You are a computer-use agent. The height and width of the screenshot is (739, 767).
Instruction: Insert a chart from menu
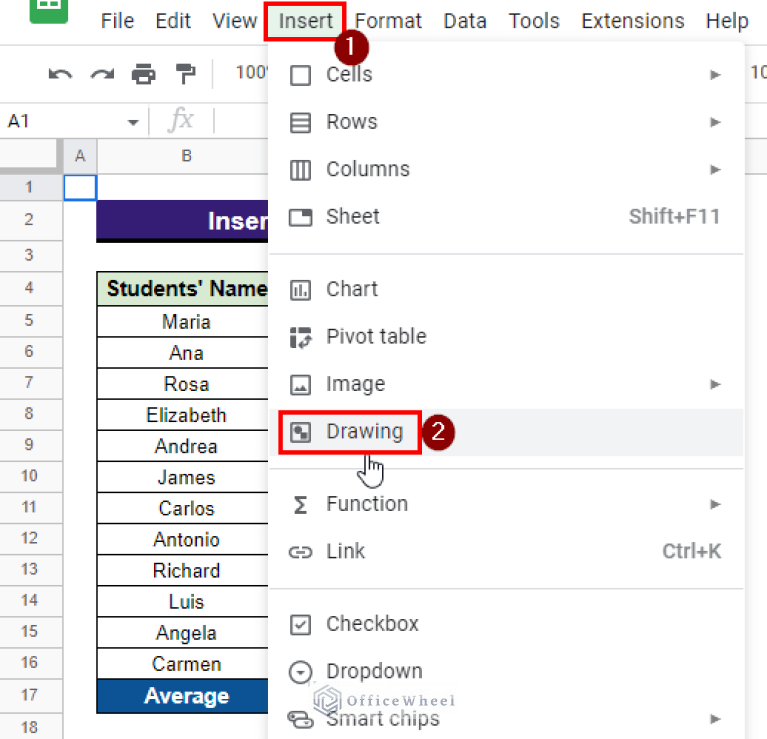click(351, 289)
